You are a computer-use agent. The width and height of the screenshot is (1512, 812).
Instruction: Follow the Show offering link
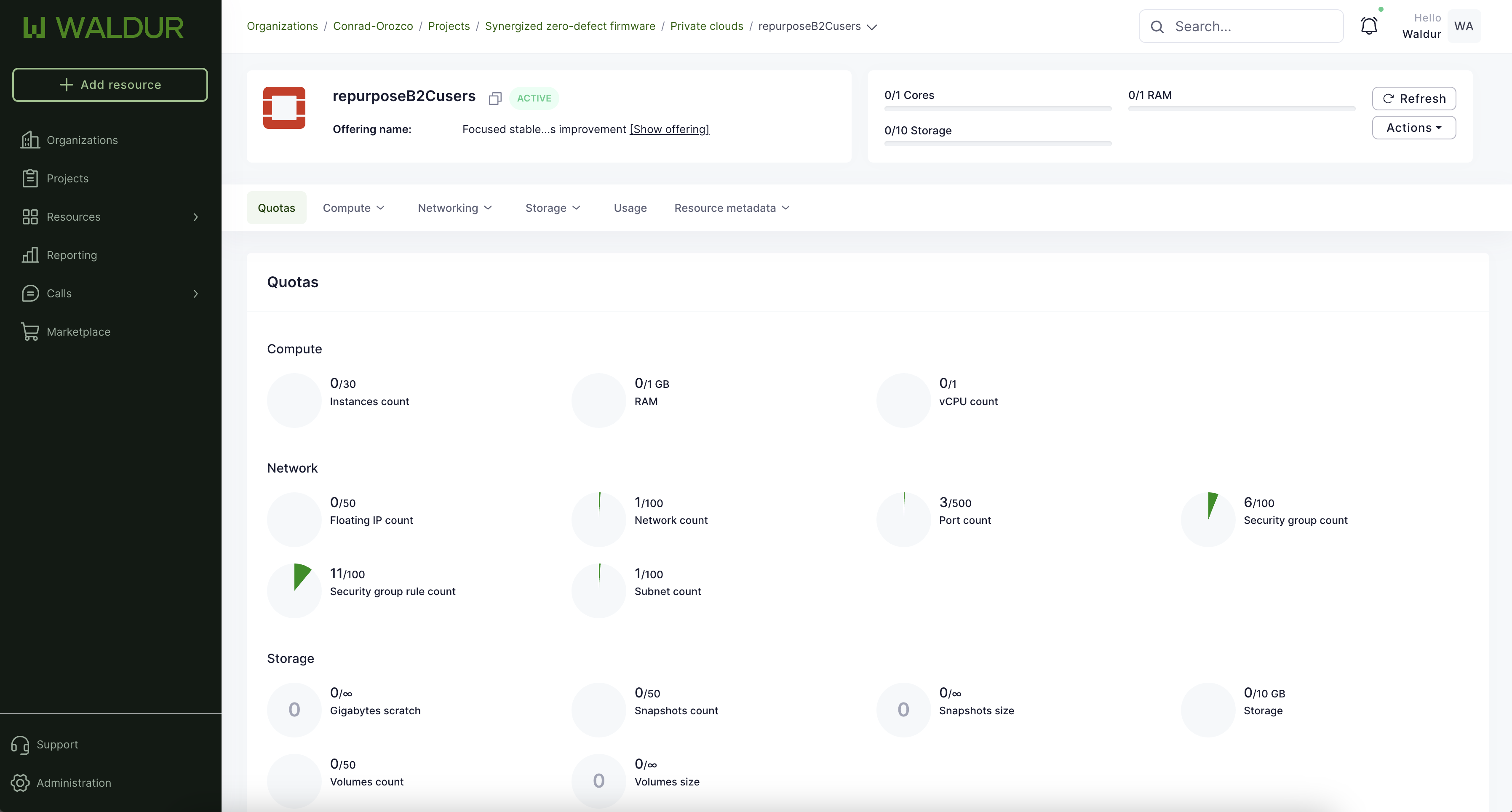click(x=669, y=129)
